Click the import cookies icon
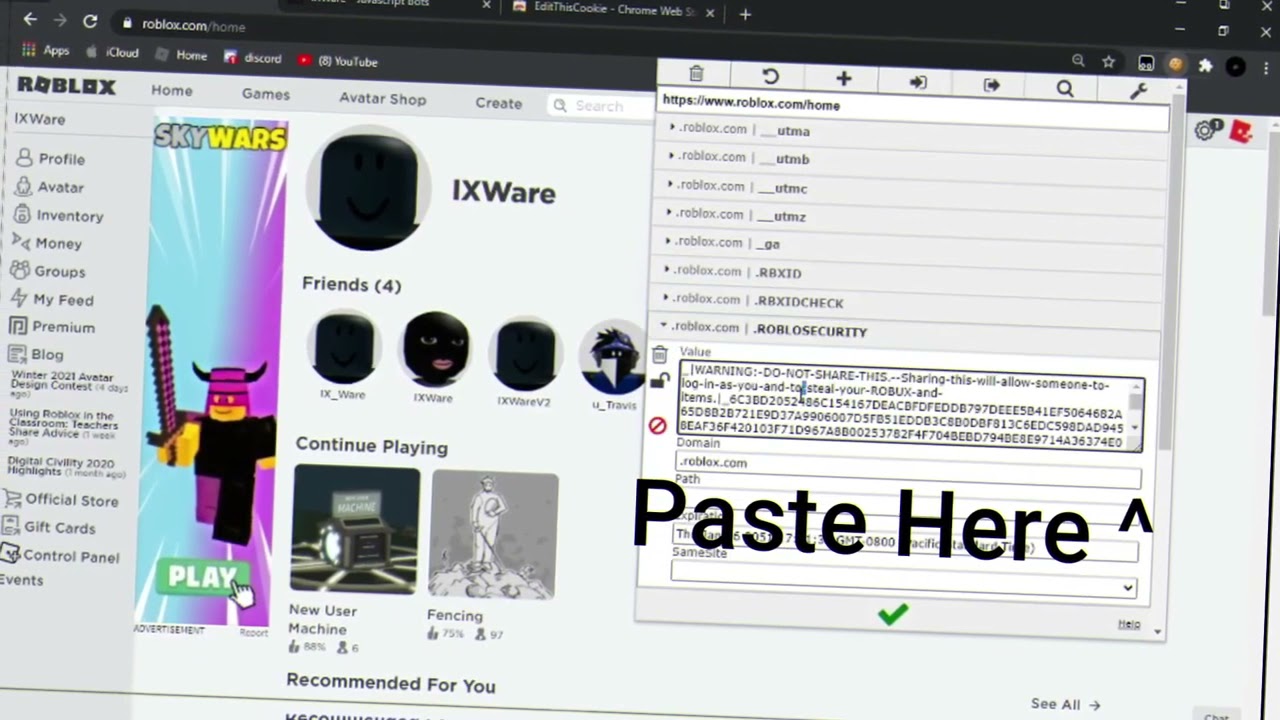Viewport: 1280px width, 720px height. click(918, 83)
